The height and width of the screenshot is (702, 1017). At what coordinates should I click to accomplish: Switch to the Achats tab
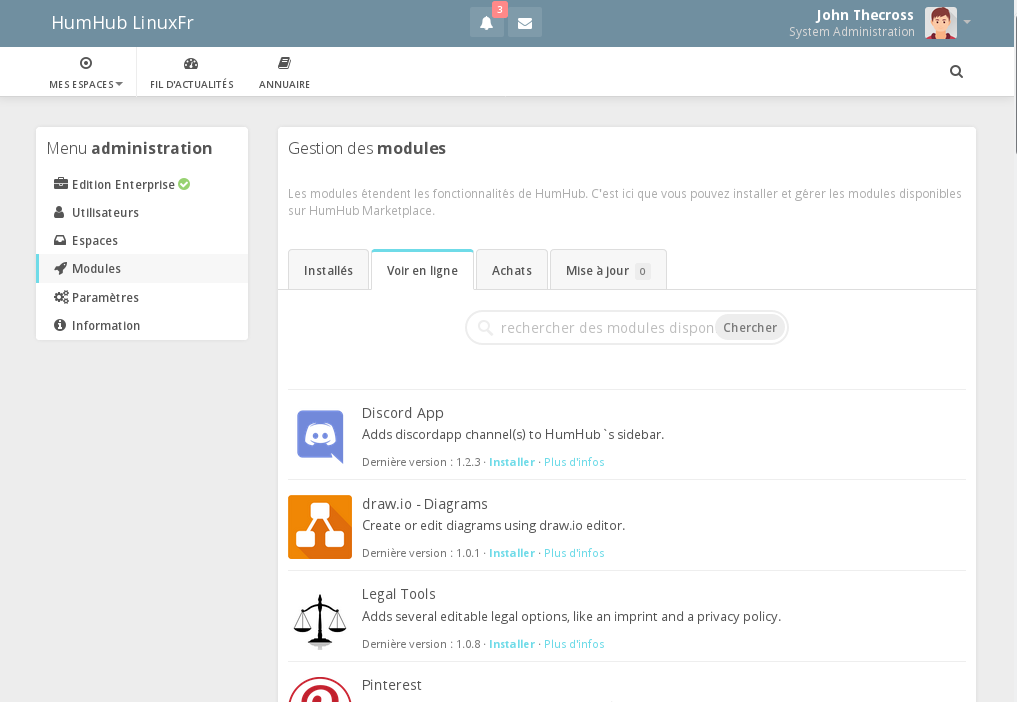[x=511, y=271]
